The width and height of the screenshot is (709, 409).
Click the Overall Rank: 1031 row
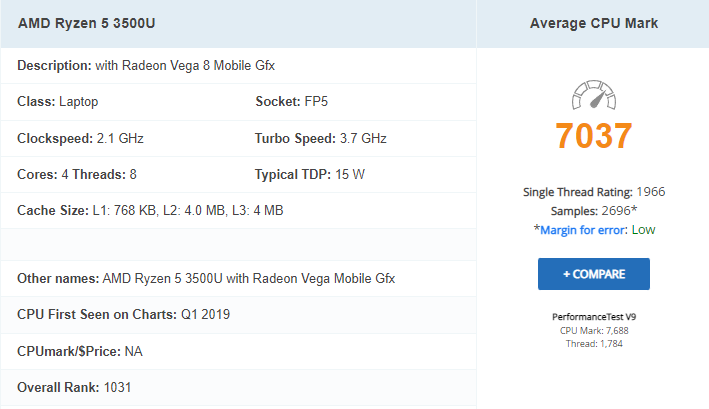tap(238, 387)
